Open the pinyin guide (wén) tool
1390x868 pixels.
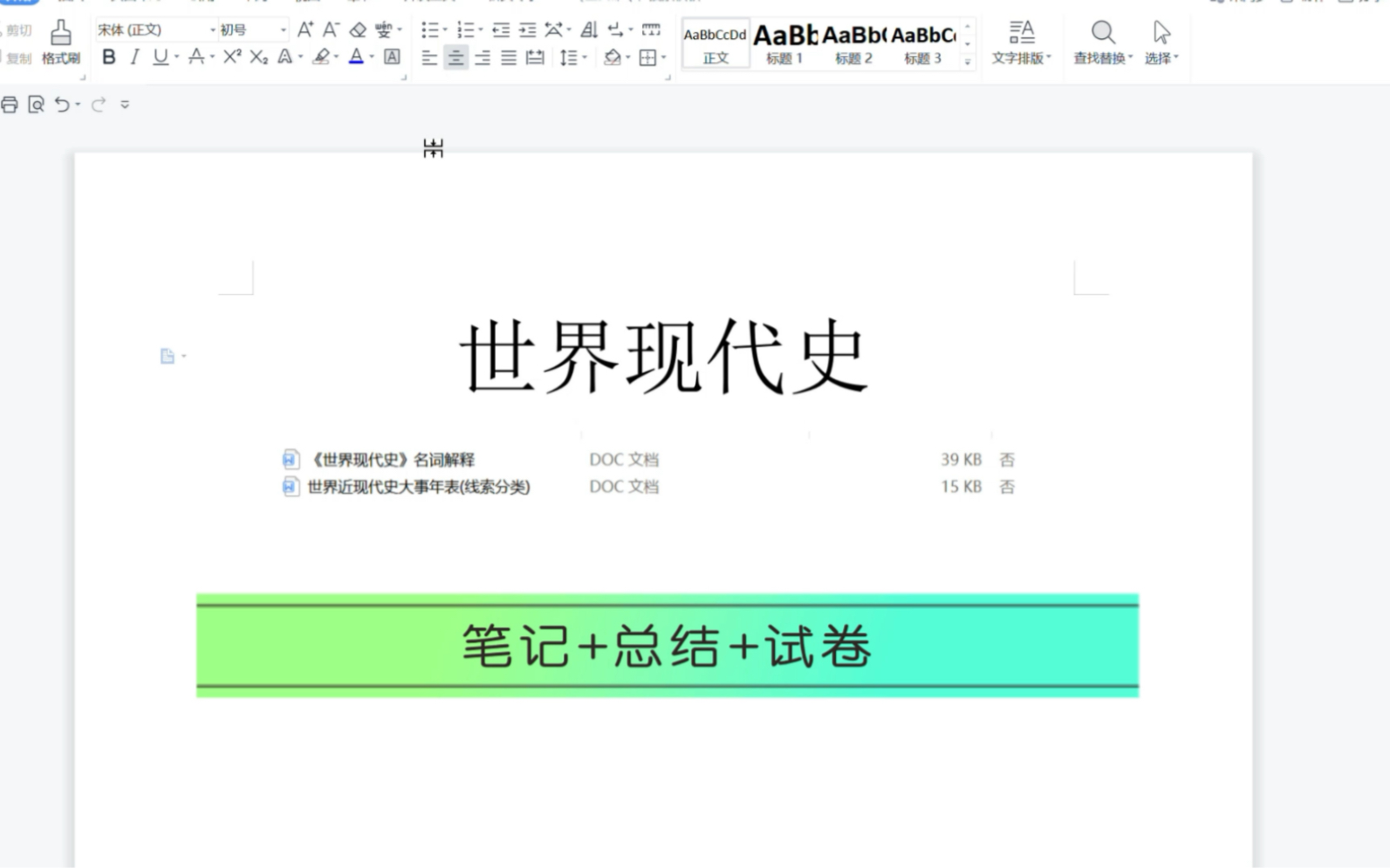tap(384, 30)
